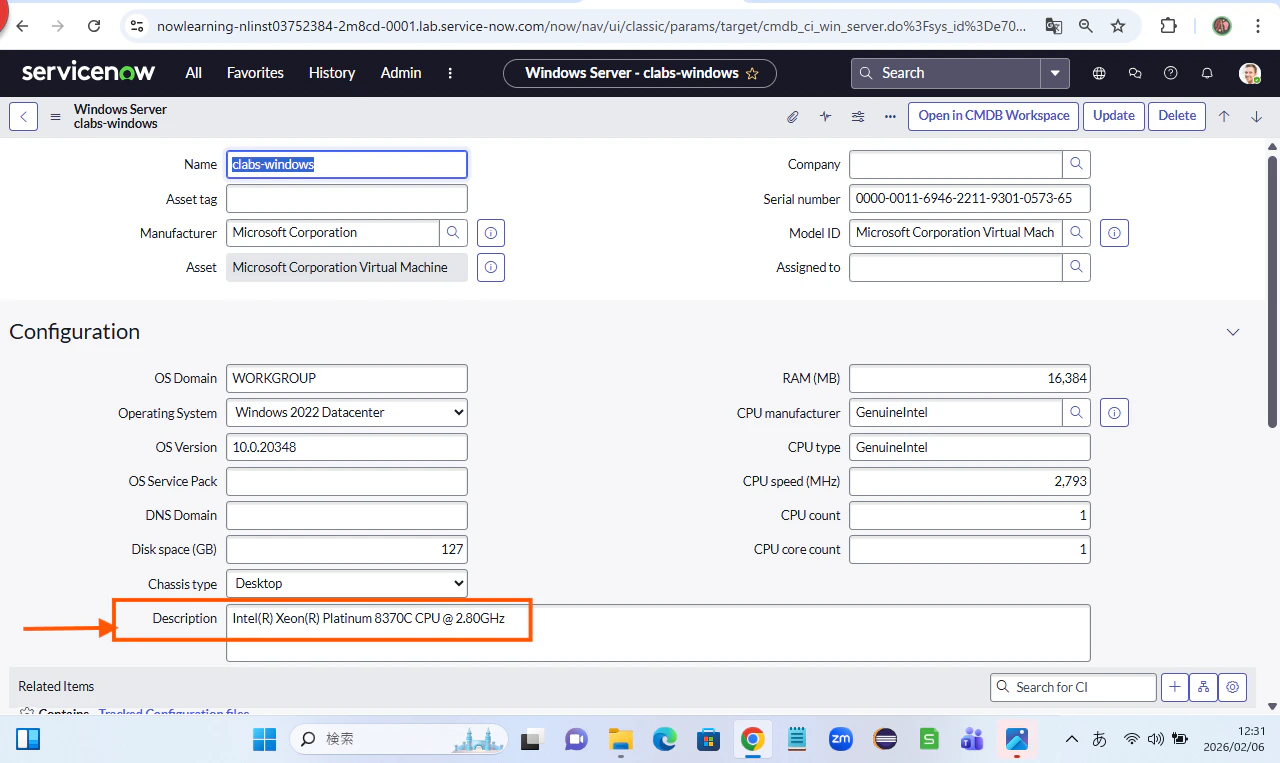The height and width of the screenshot is (763, 1280).
Task: Open more options ellipsis in form header
Action: 890,116
